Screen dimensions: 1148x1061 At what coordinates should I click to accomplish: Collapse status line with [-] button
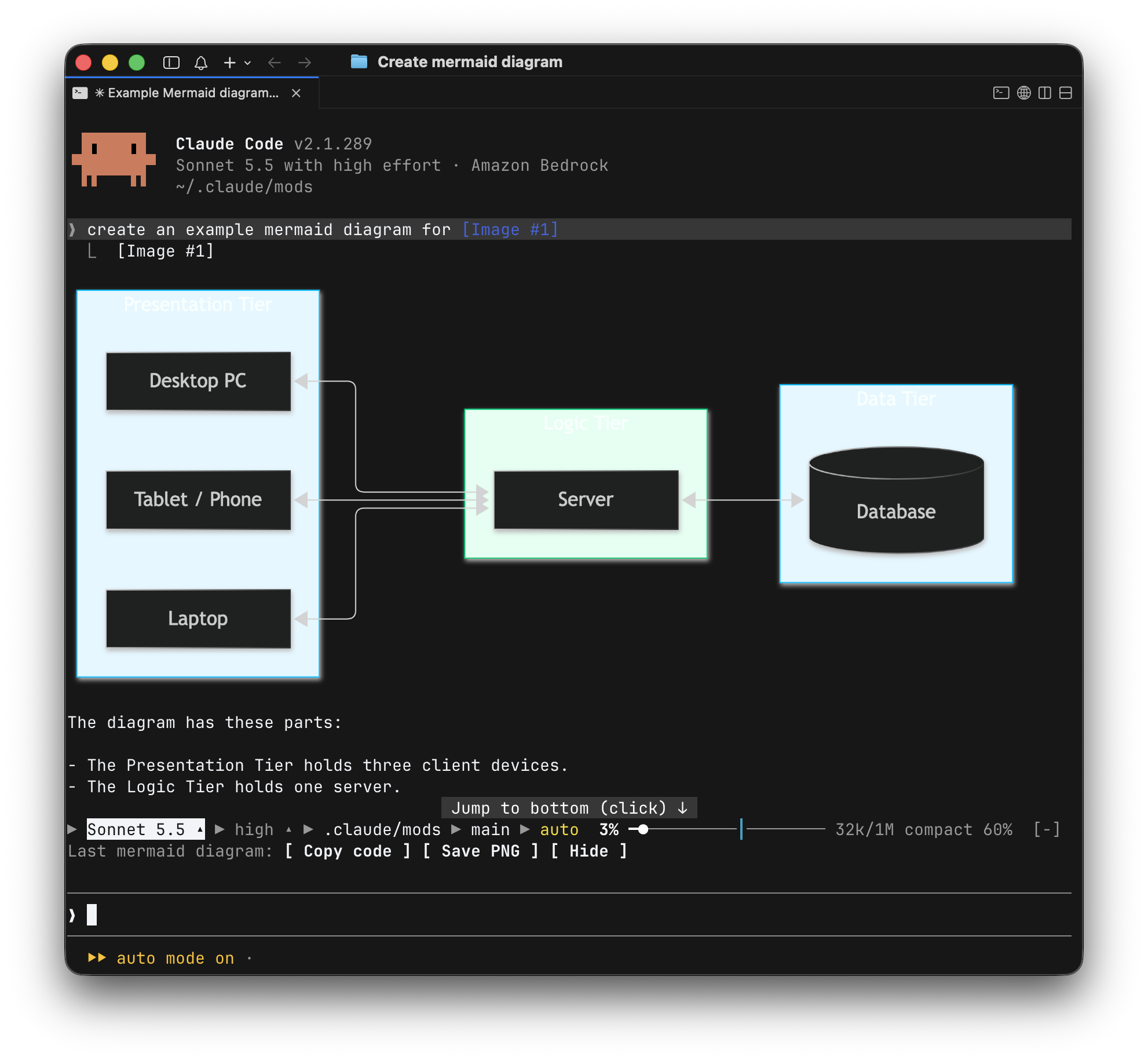(1047, 829)
